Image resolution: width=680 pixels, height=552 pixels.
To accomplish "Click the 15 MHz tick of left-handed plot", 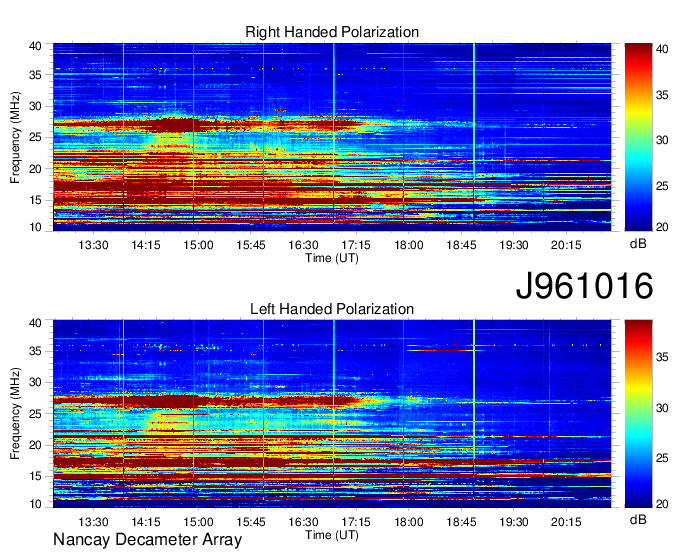I will pos(35,476).
